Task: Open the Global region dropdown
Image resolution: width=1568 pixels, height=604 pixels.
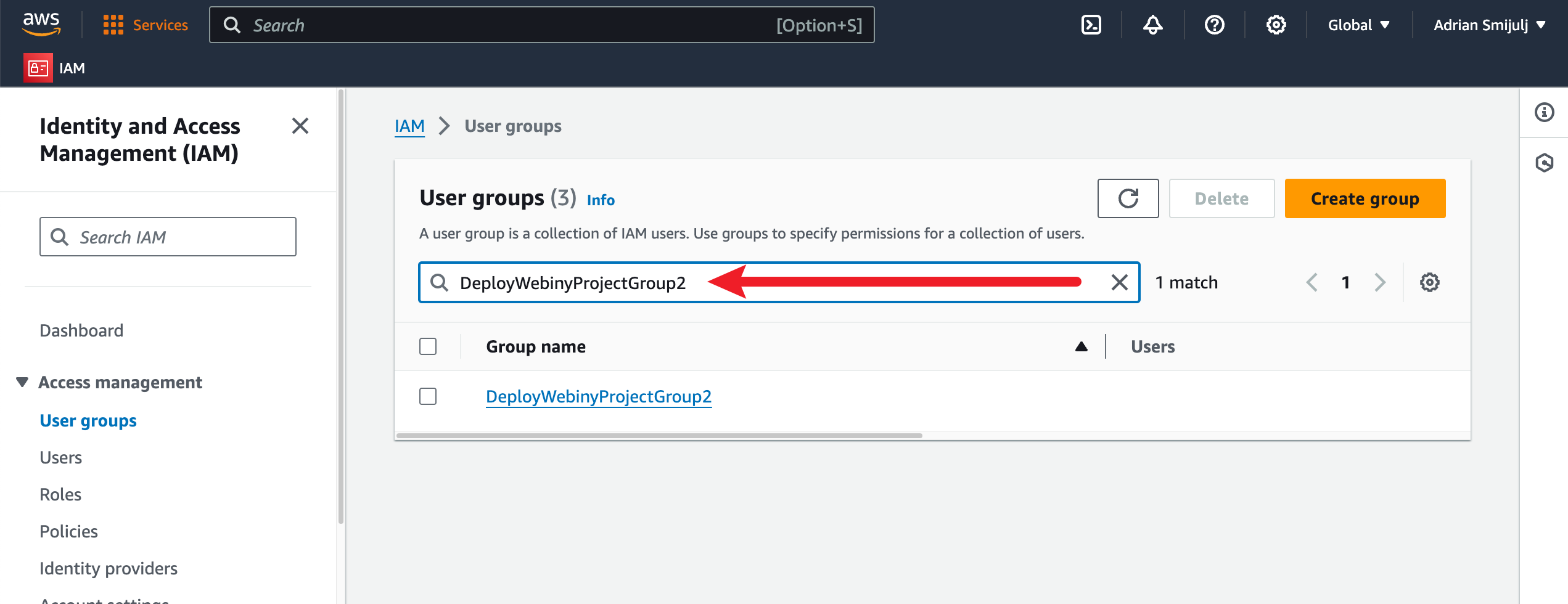Action: 1358,25
